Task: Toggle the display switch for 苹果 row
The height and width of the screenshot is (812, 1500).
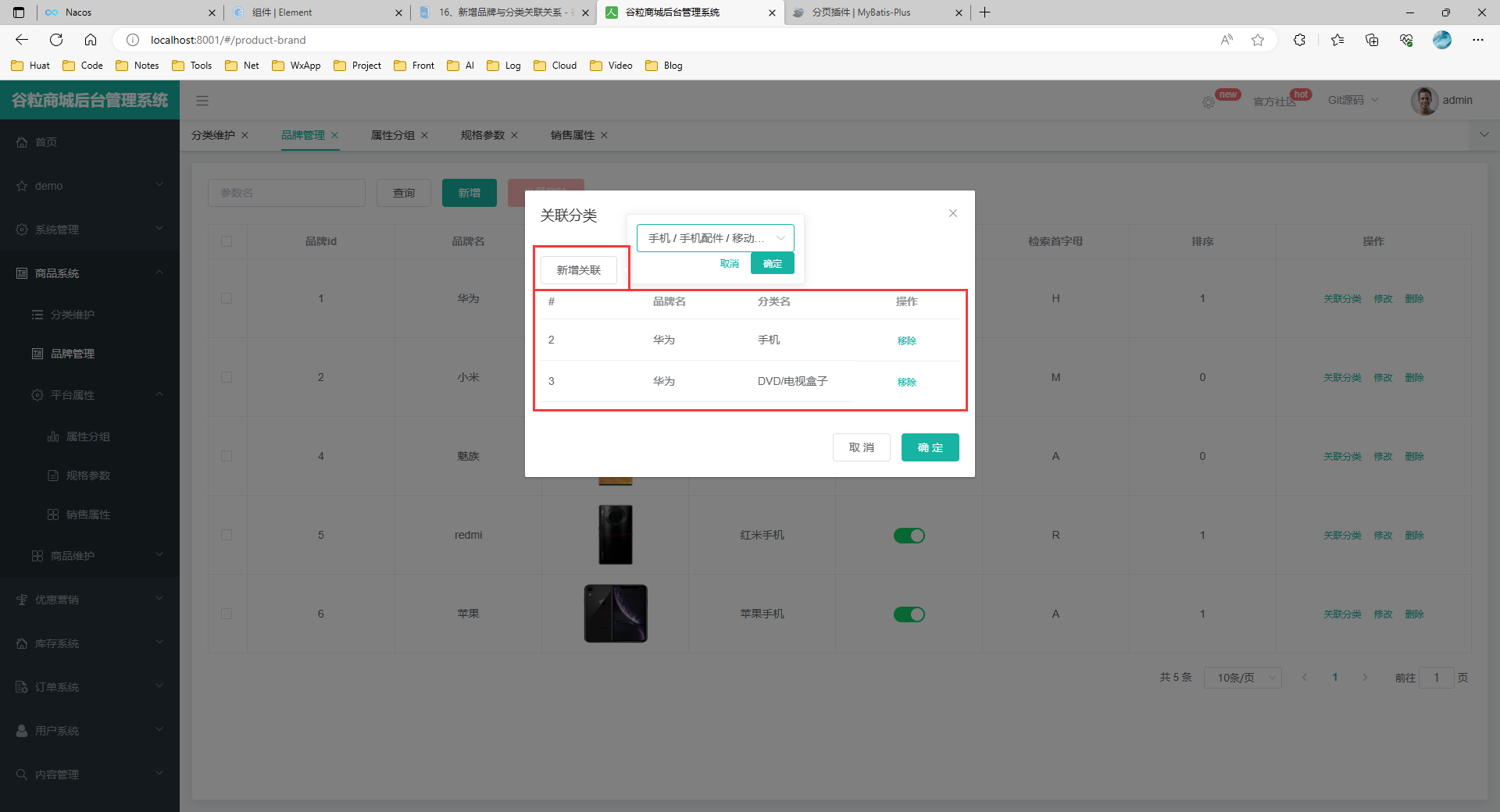Action: pos(909,614)
